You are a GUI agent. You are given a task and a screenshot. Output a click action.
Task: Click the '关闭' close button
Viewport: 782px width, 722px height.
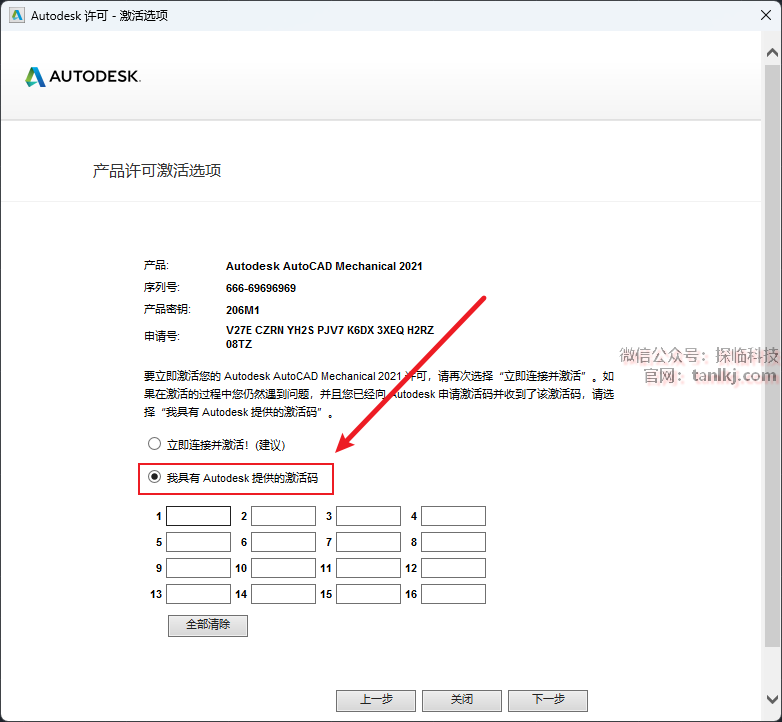462,700
